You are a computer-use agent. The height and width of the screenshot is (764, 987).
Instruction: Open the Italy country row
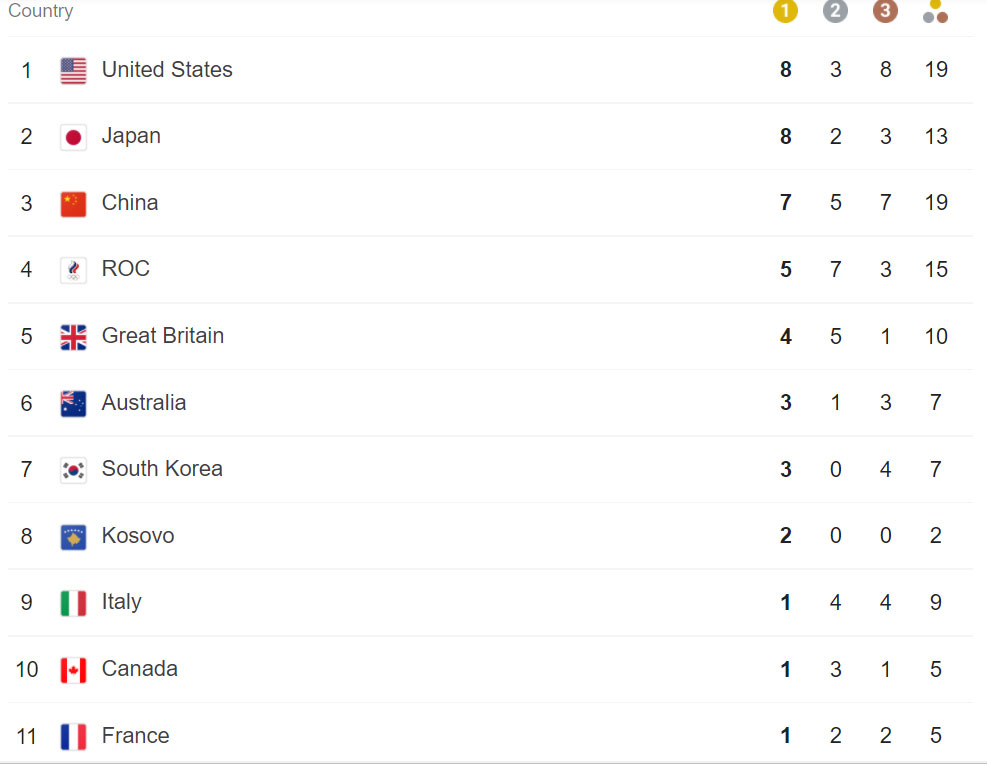(490, 603)
